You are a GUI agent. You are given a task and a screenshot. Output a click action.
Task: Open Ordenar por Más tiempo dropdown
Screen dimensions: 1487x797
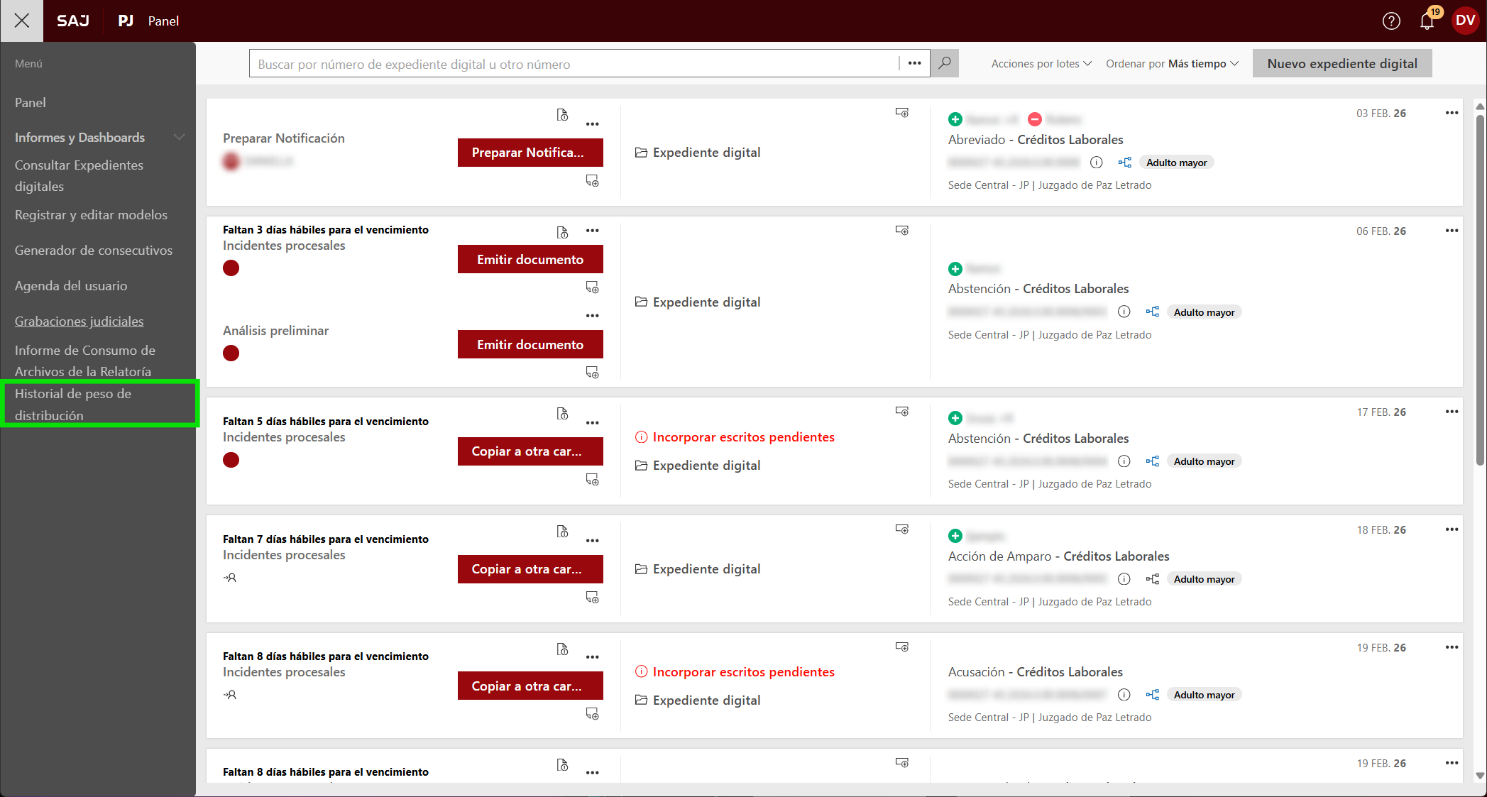pos(1172,64)
